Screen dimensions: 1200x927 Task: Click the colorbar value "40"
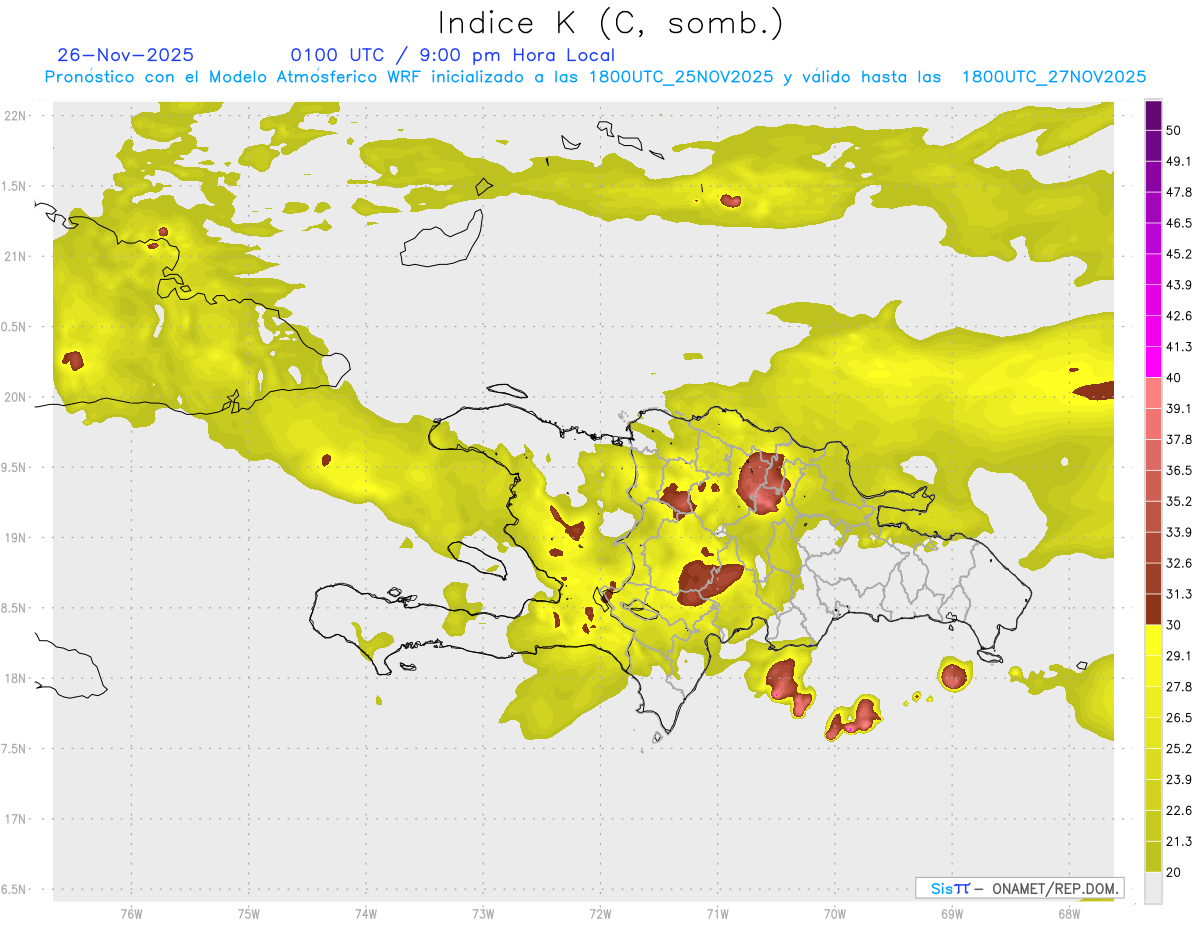(x=1174, y=377)
